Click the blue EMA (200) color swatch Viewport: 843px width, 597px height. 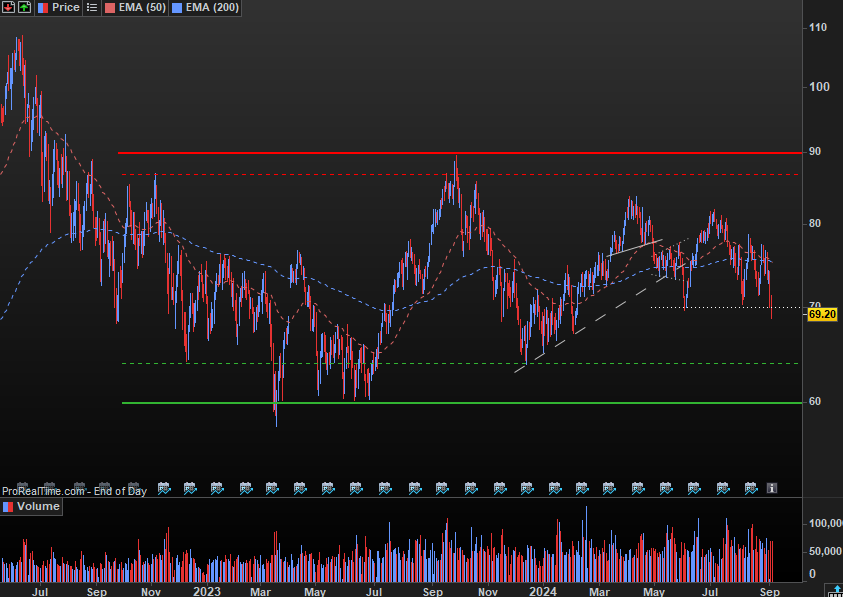pos(177,8)
